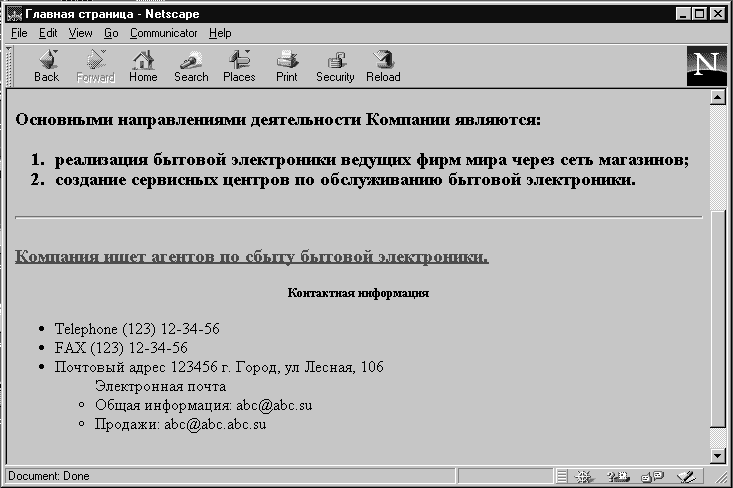This screenshot has width=733, height=488.
Task: Click the Netscape N logo
Action: (706, 65)
